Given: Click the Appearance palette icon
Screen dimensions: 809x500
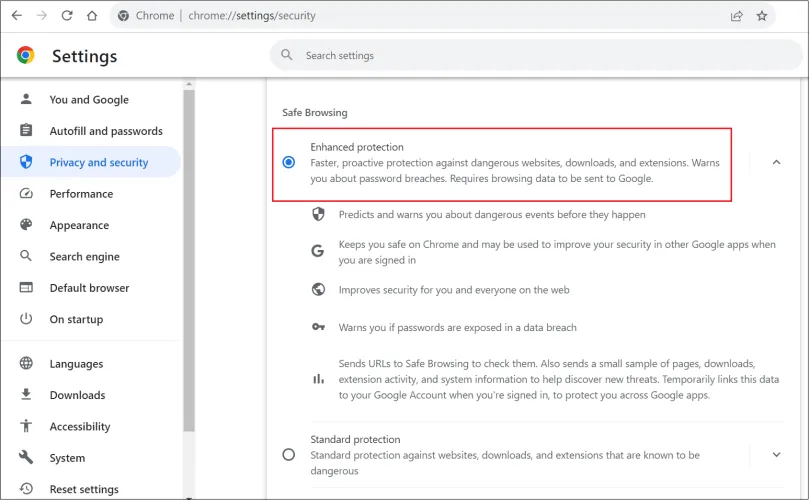Looking at the screenshot, I should click(x=27, y=225).
